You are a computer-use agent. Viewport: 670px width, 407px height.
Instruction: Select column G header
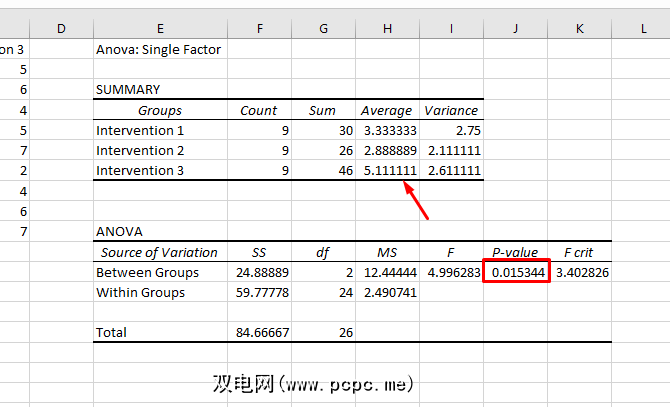tap(323, 29)
